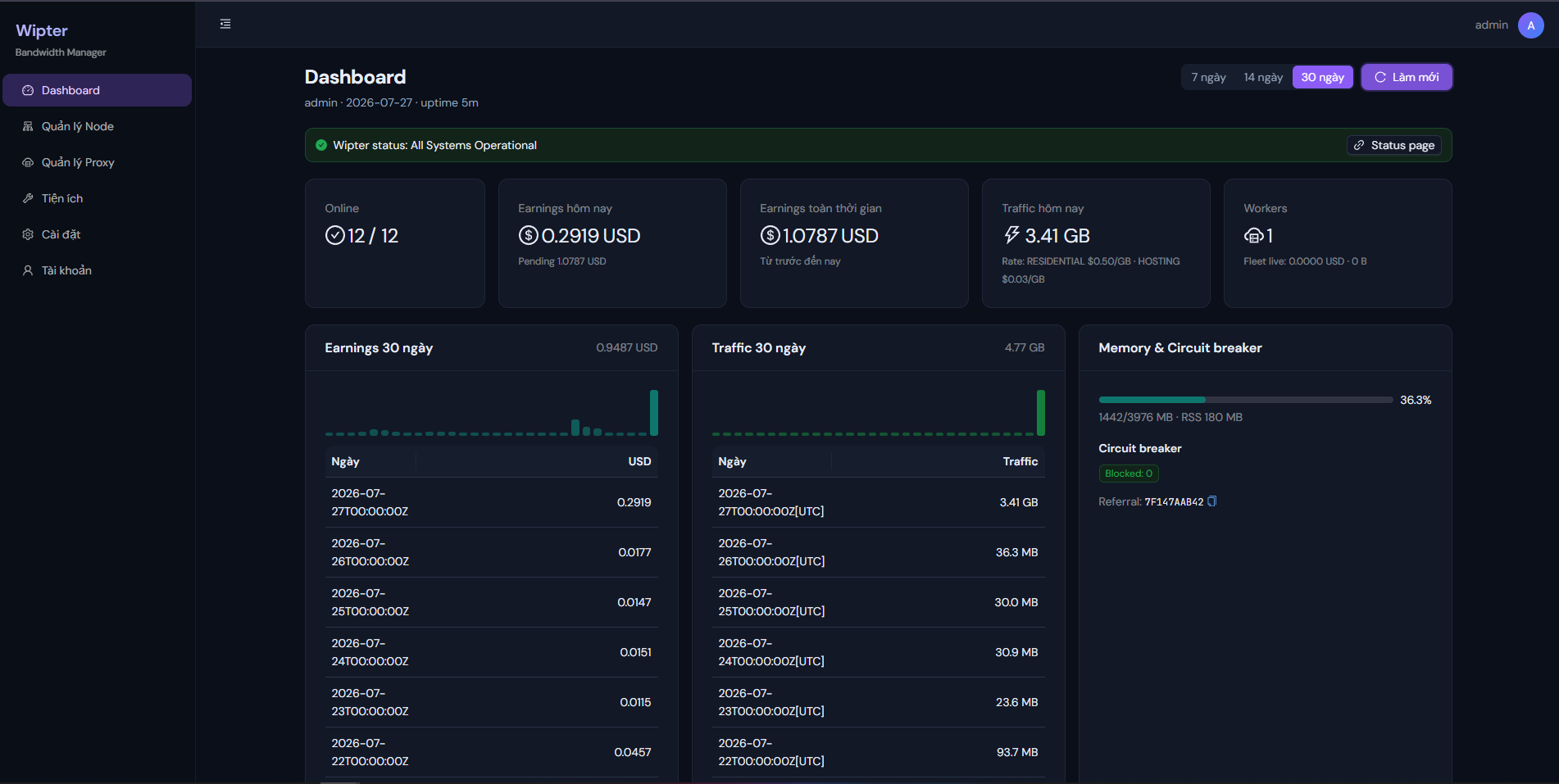Viewport: 1559px width, 784px height.
Task: Click the Workers cloud icon
Action: (x=1253, y=236)
